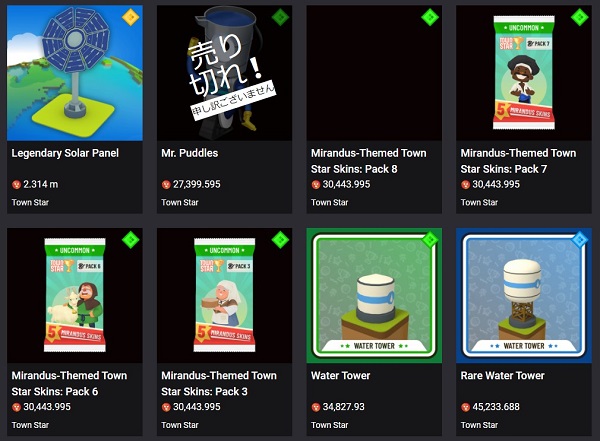Screen dimensions: 600x441
Task: Click the coin icon beside price 45,233.688
Action: tap(465, 407)
